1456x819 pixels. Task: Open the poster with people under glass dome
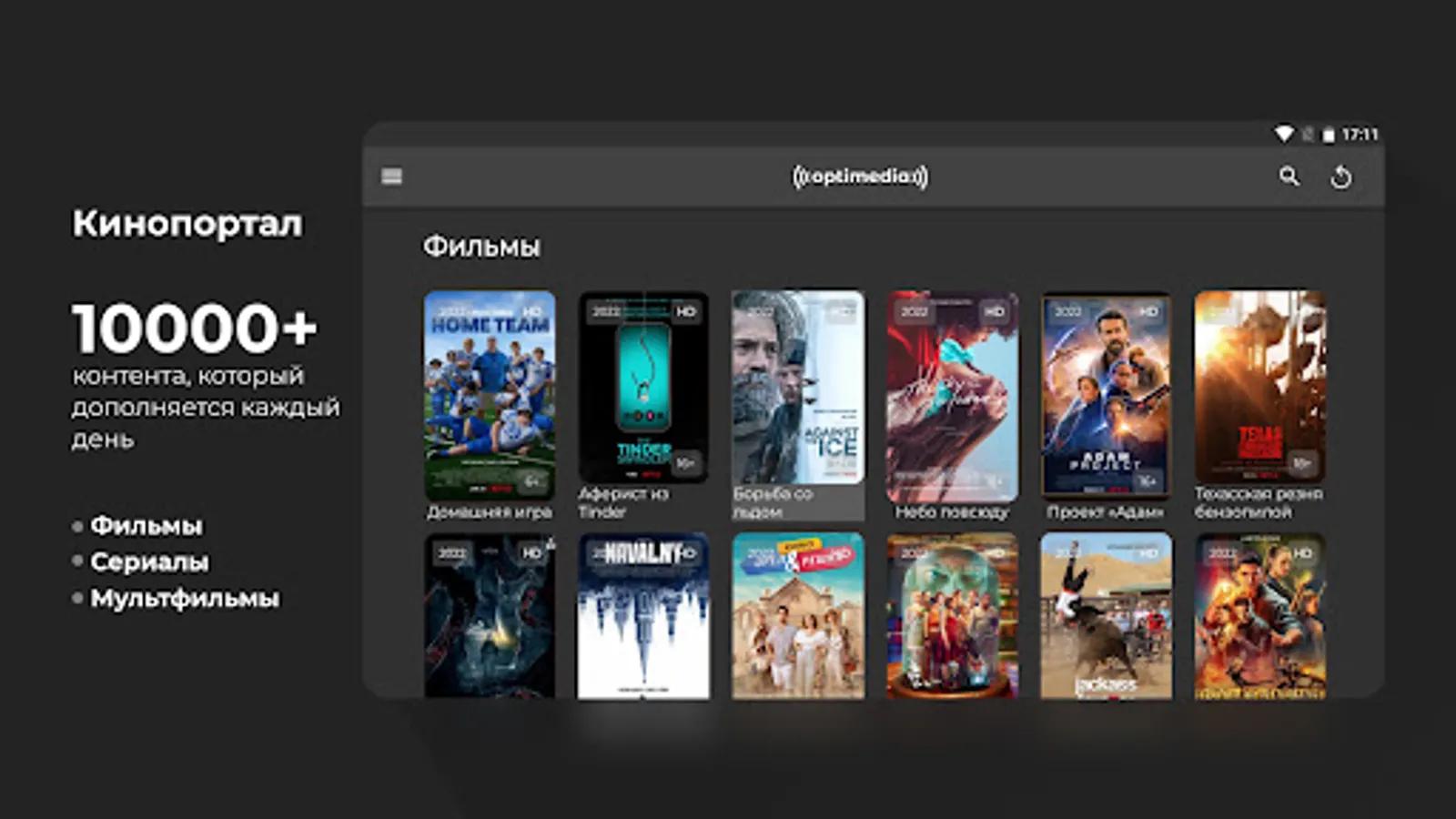(x=953, y=616)
